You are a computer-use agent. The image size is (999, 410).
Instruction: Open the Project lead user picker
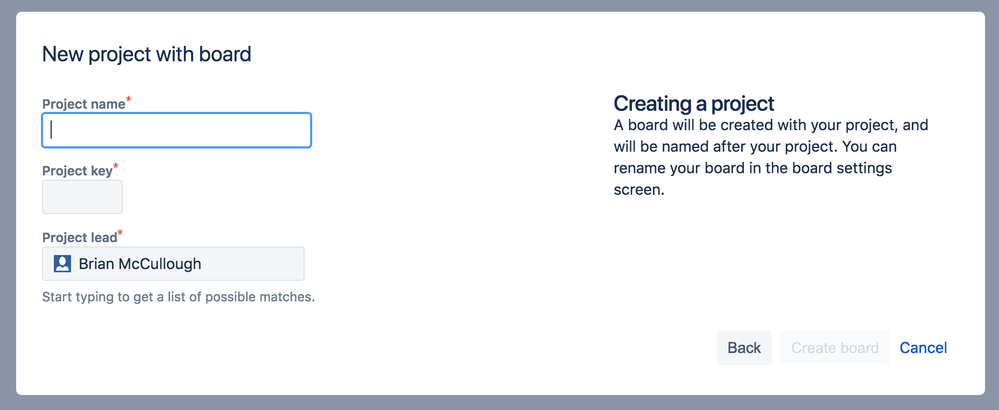click(x=173, y=264)
